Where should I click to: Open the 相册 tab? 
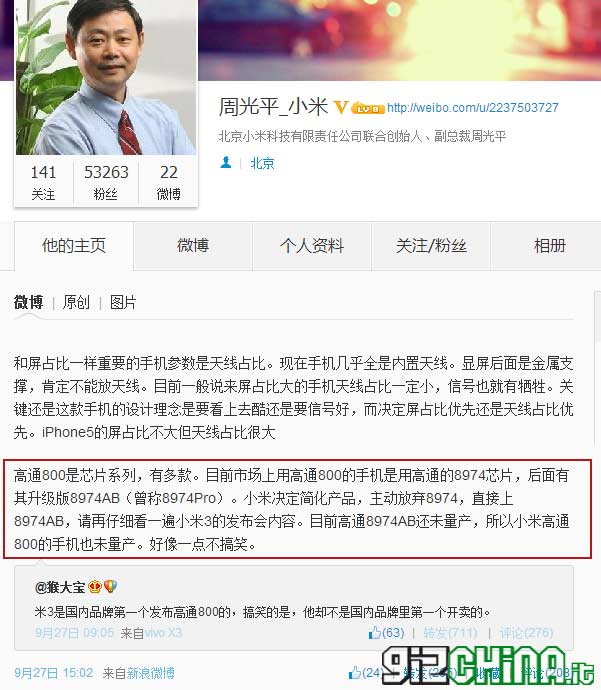coord(549,246)
